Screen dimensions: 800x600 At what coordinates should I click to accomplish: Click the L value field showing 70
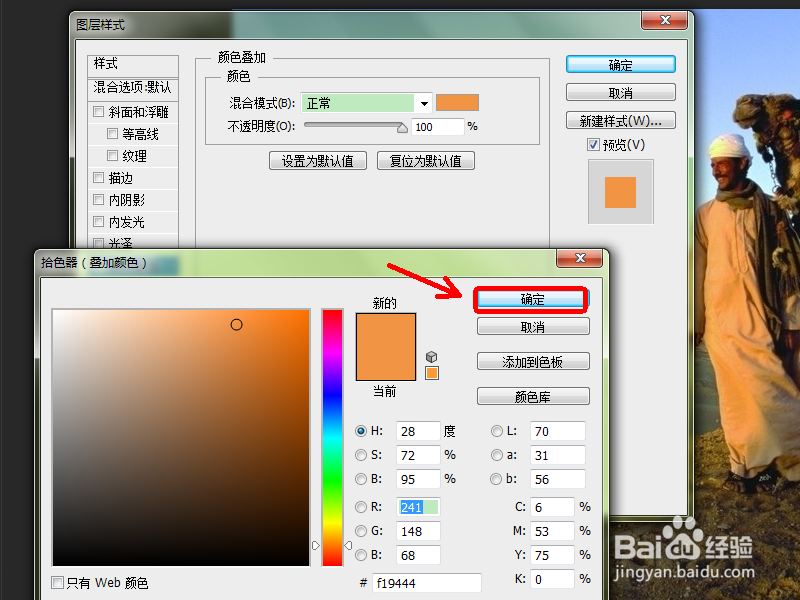coord(558,431)
